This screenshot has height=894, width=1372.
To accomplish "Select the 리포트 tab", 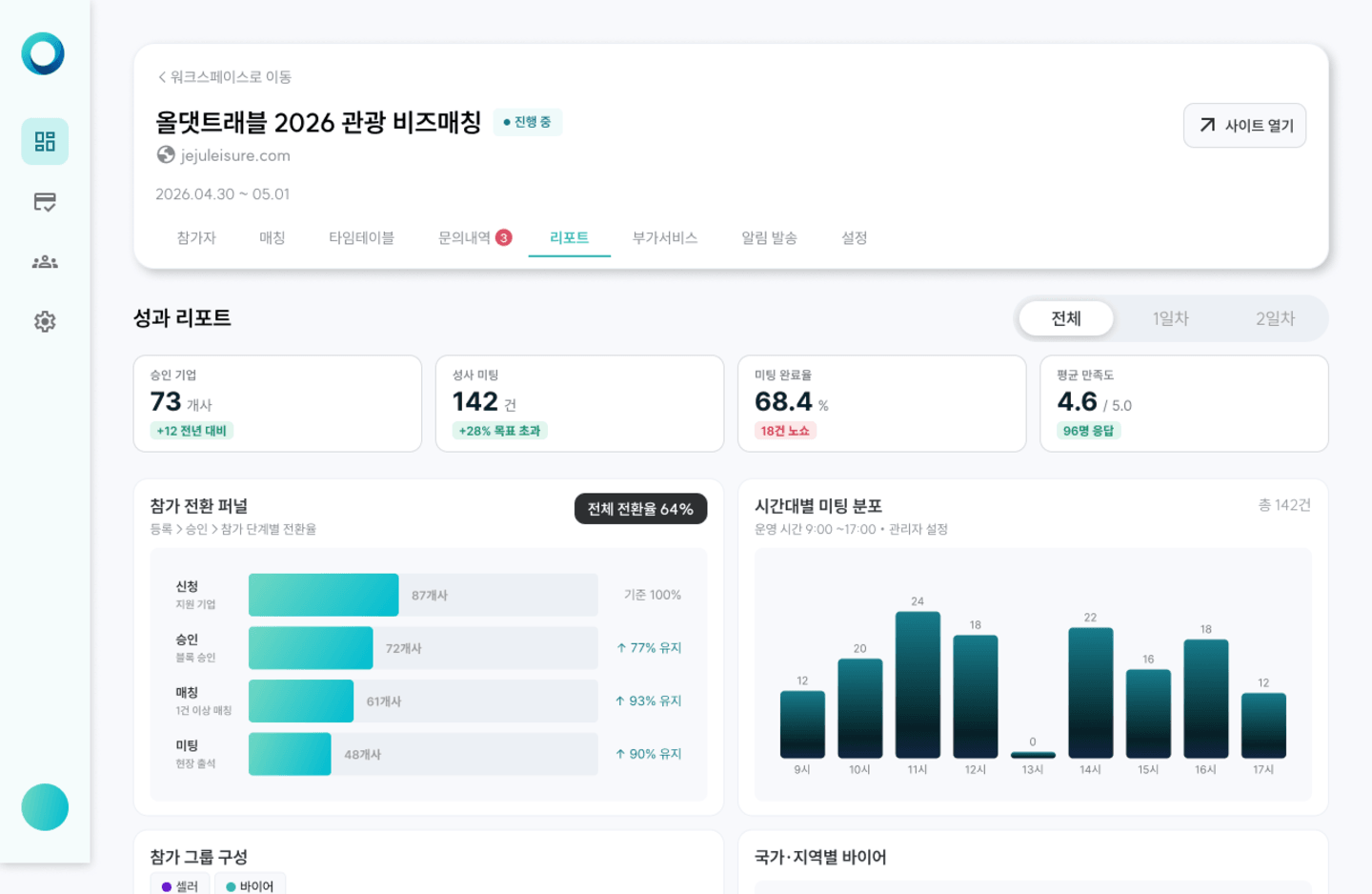I will tap(570, 237).
